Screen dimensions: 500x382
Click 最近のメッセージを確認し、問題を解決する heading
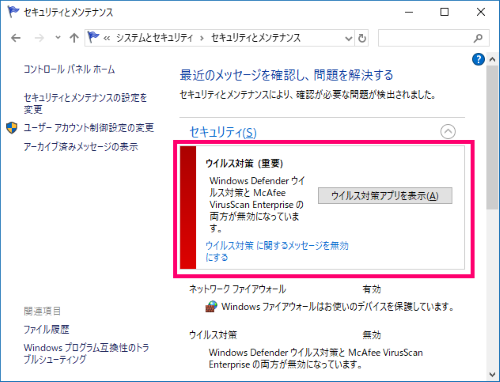point(287,75)
